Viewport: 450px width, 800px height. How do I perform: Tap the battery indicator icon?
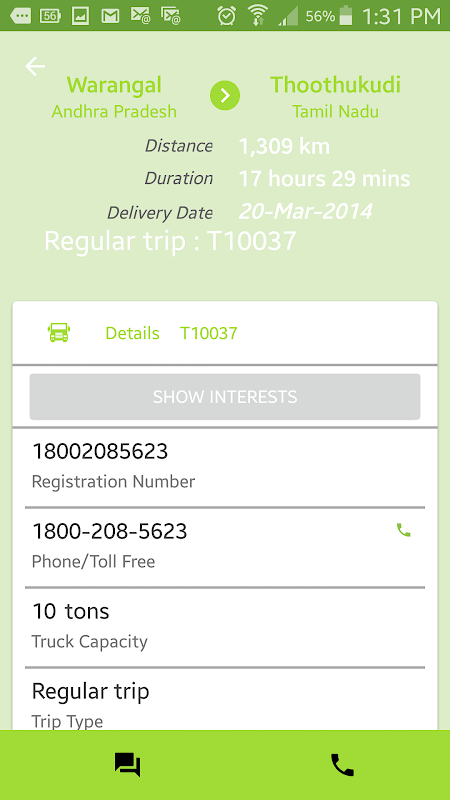[346, 15]
